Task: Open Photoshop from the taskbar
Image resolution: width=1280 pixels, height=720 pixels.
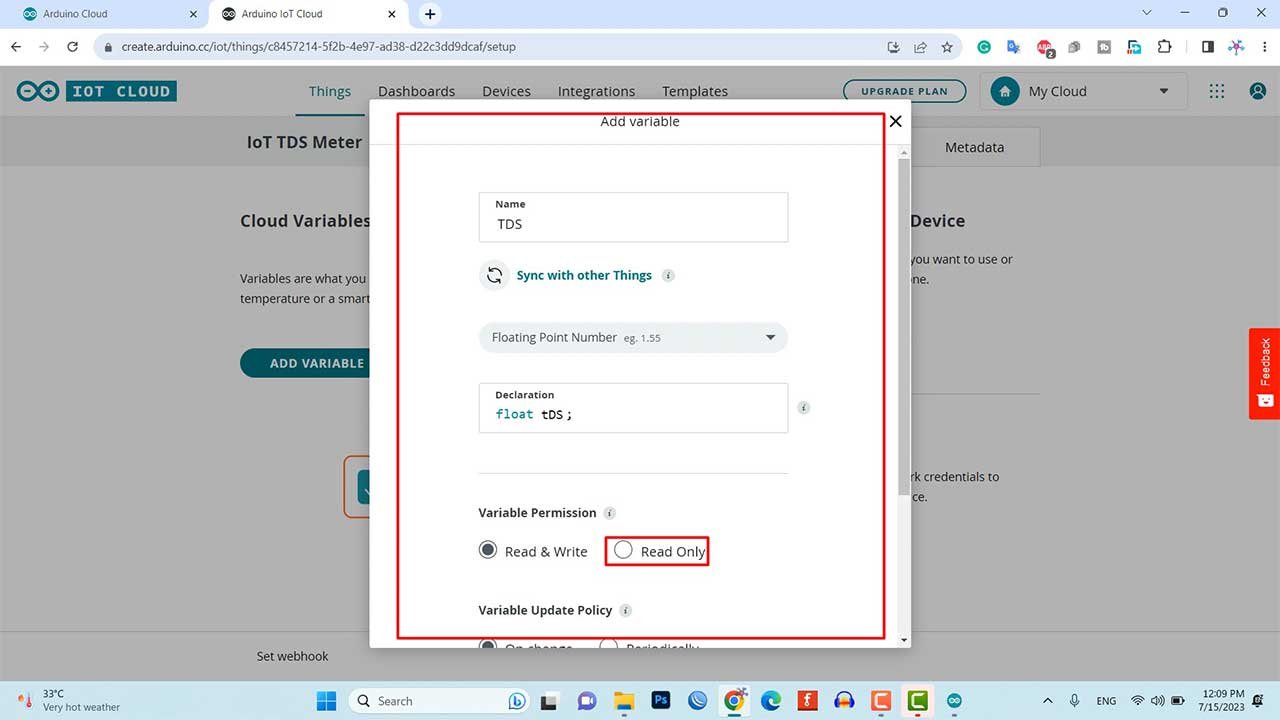Action: pos(660,701)
